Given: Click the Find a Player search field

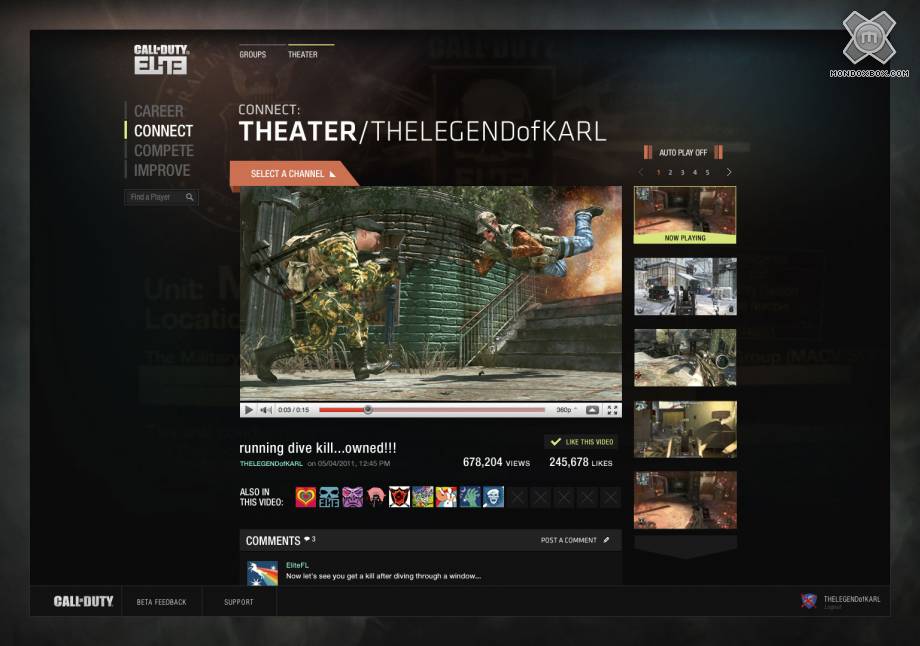Looking at the screenshot, I should (155, 198).
